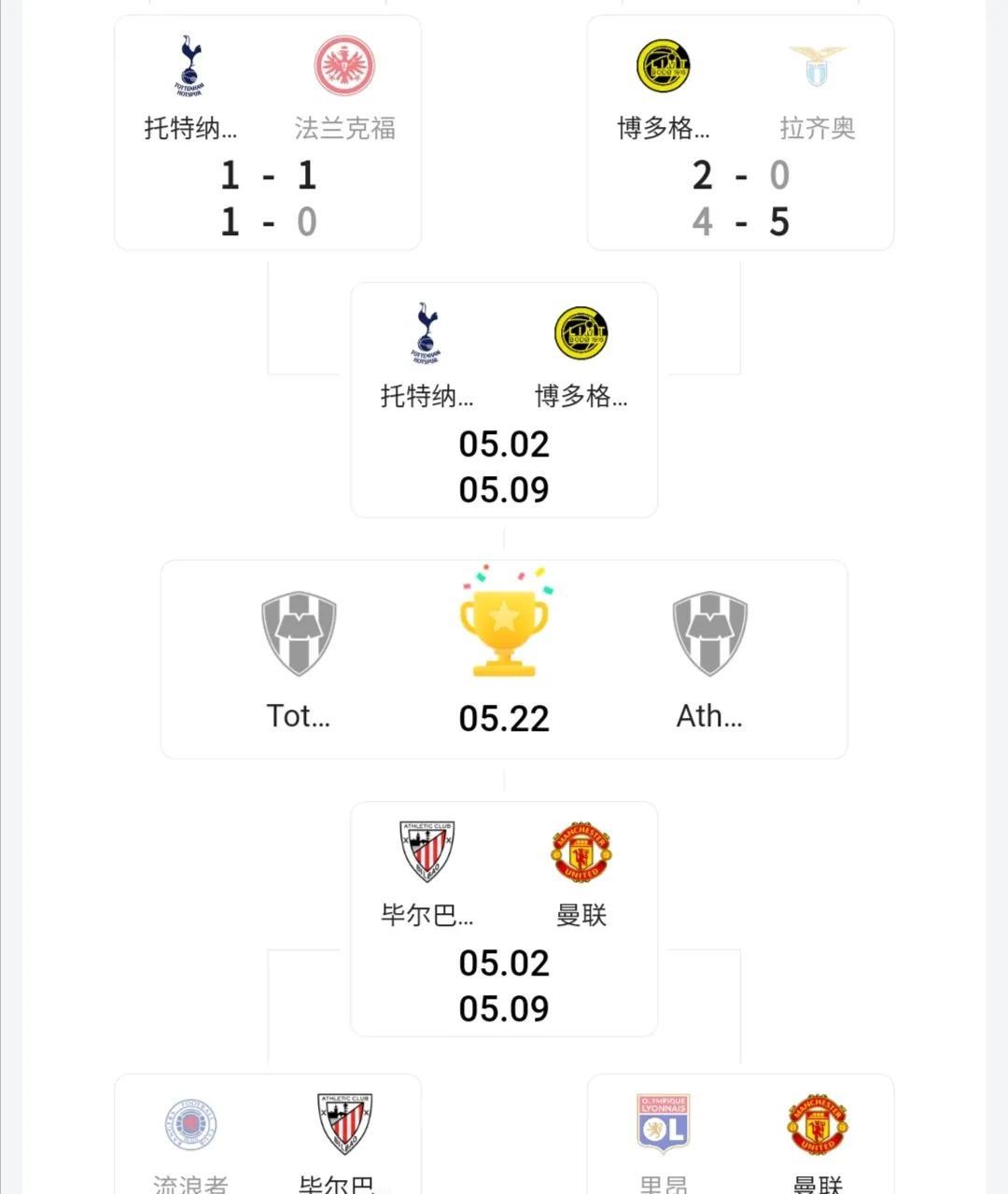Tap Athletic Club crest beside Rangers
1008x1194 pixels.
coord(344,1125)
